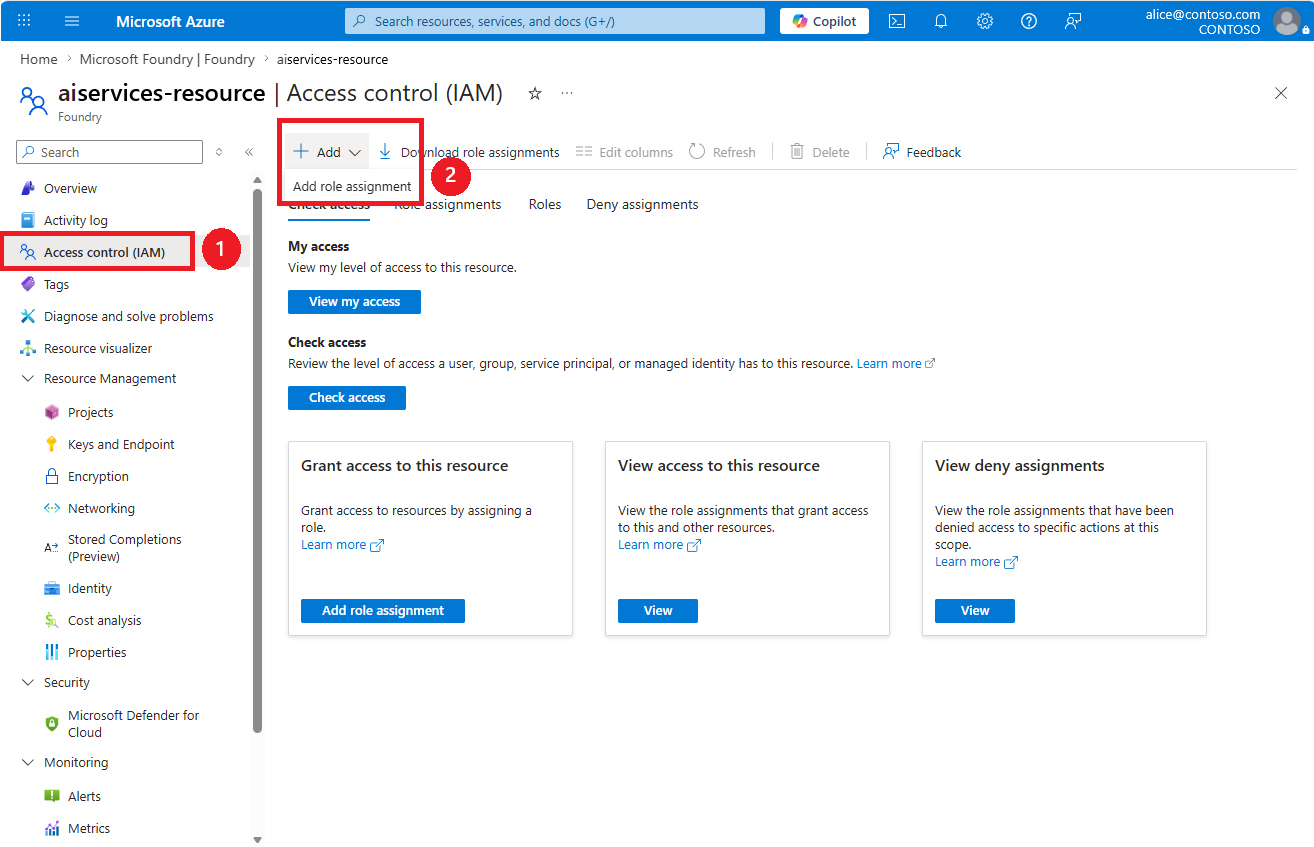1314x847 pixels.
Task: Open Keys and Endpoint
Action: [x=121, y=444]
